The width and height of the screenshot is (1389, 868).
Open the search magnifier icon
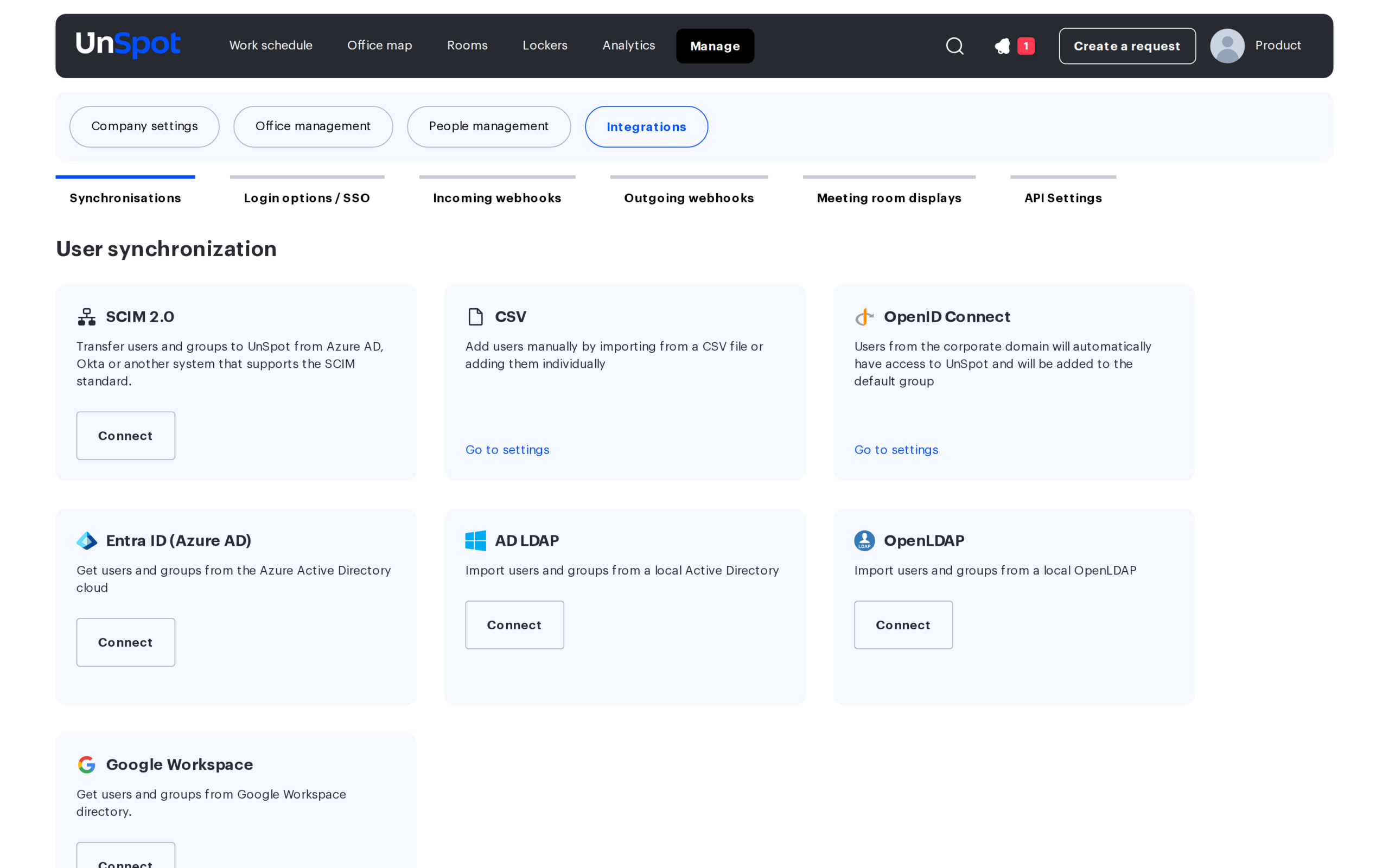pyautogui.click(x=954, y=46)
